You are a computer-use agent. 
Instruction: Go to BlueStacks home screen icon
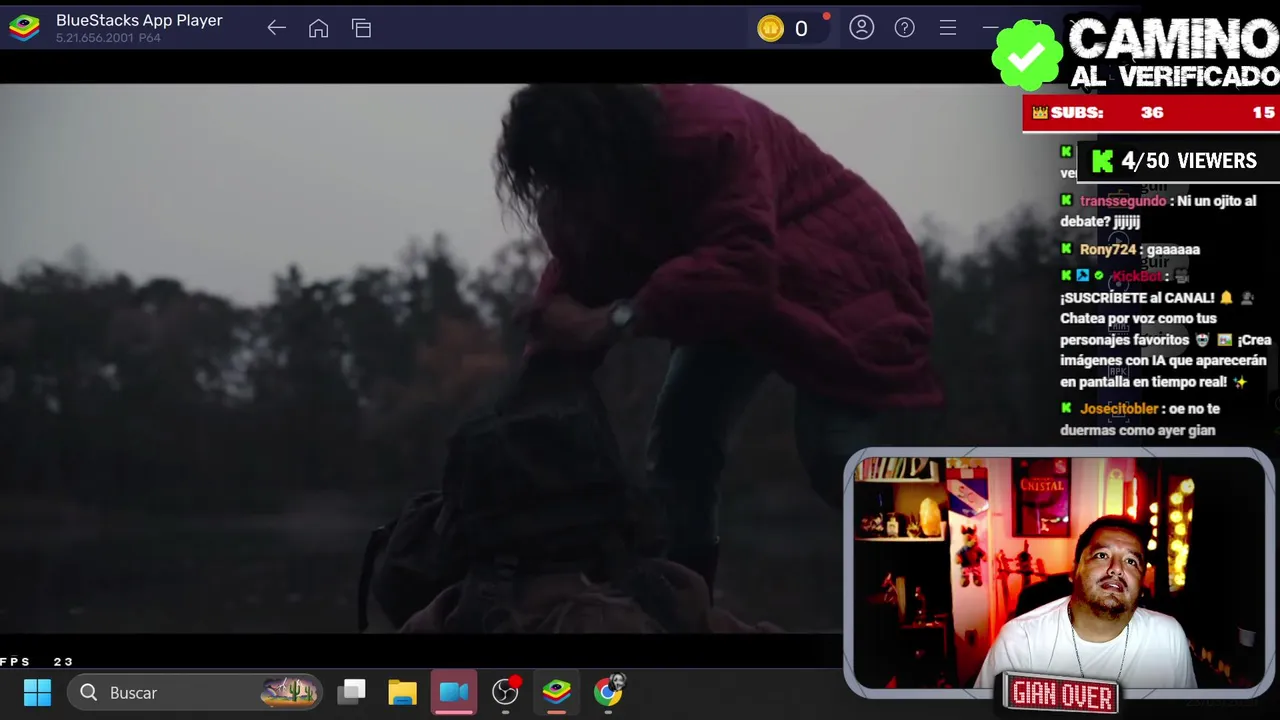[318, 28]
